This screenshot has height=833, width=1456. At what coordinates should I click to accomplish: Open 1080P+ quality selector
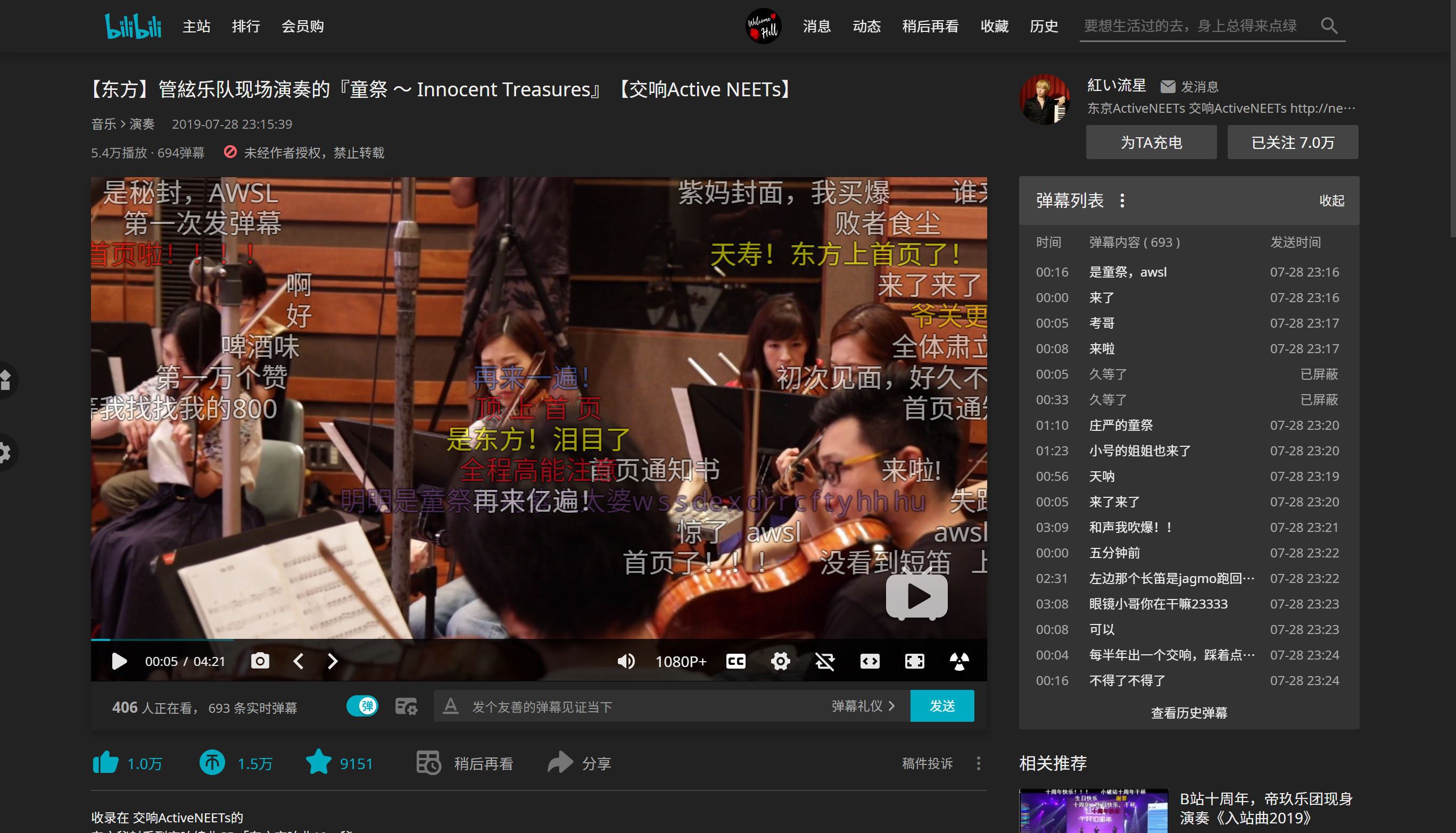[x=681, y=661]
